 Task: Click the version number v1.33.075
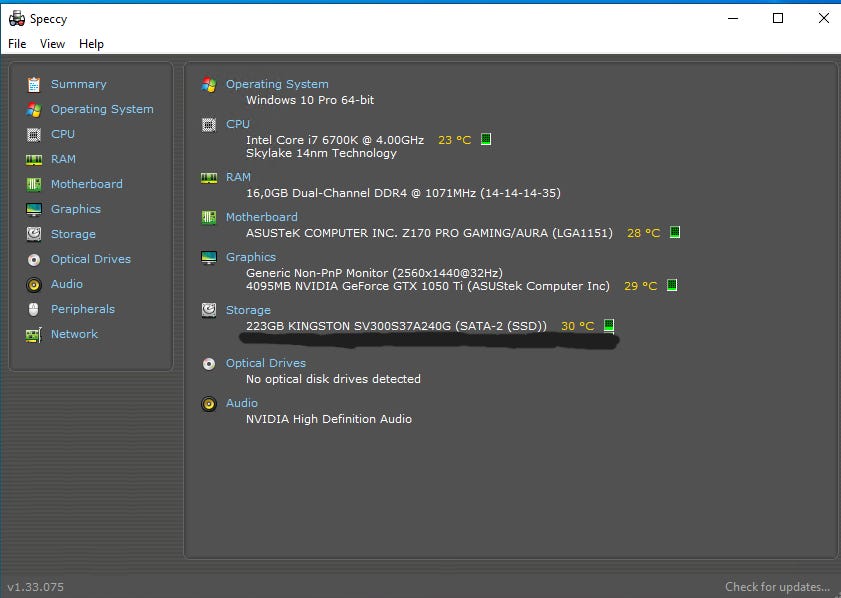35,587
